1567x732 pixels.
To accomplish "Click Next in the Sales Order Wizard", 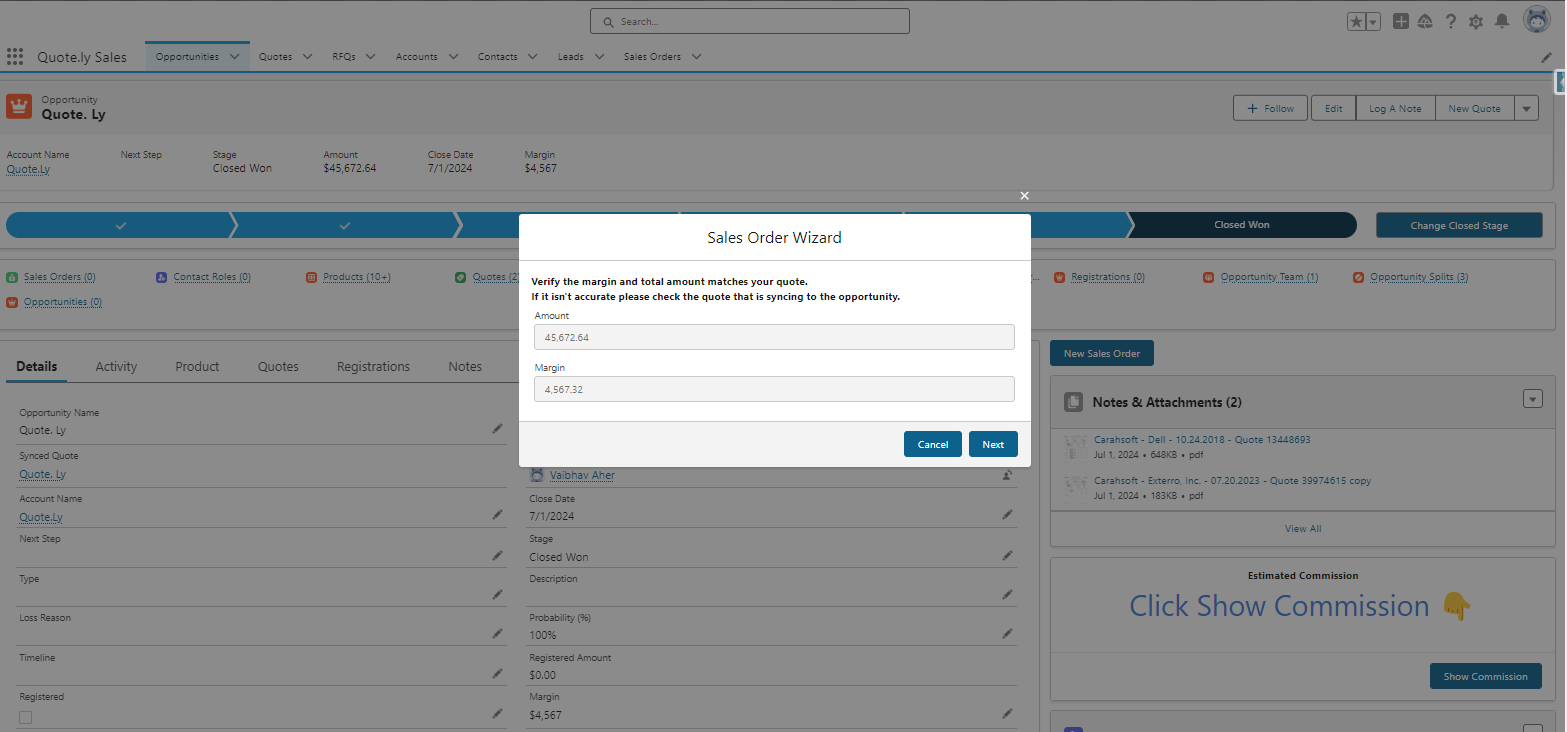I will (x=993, y=444).
